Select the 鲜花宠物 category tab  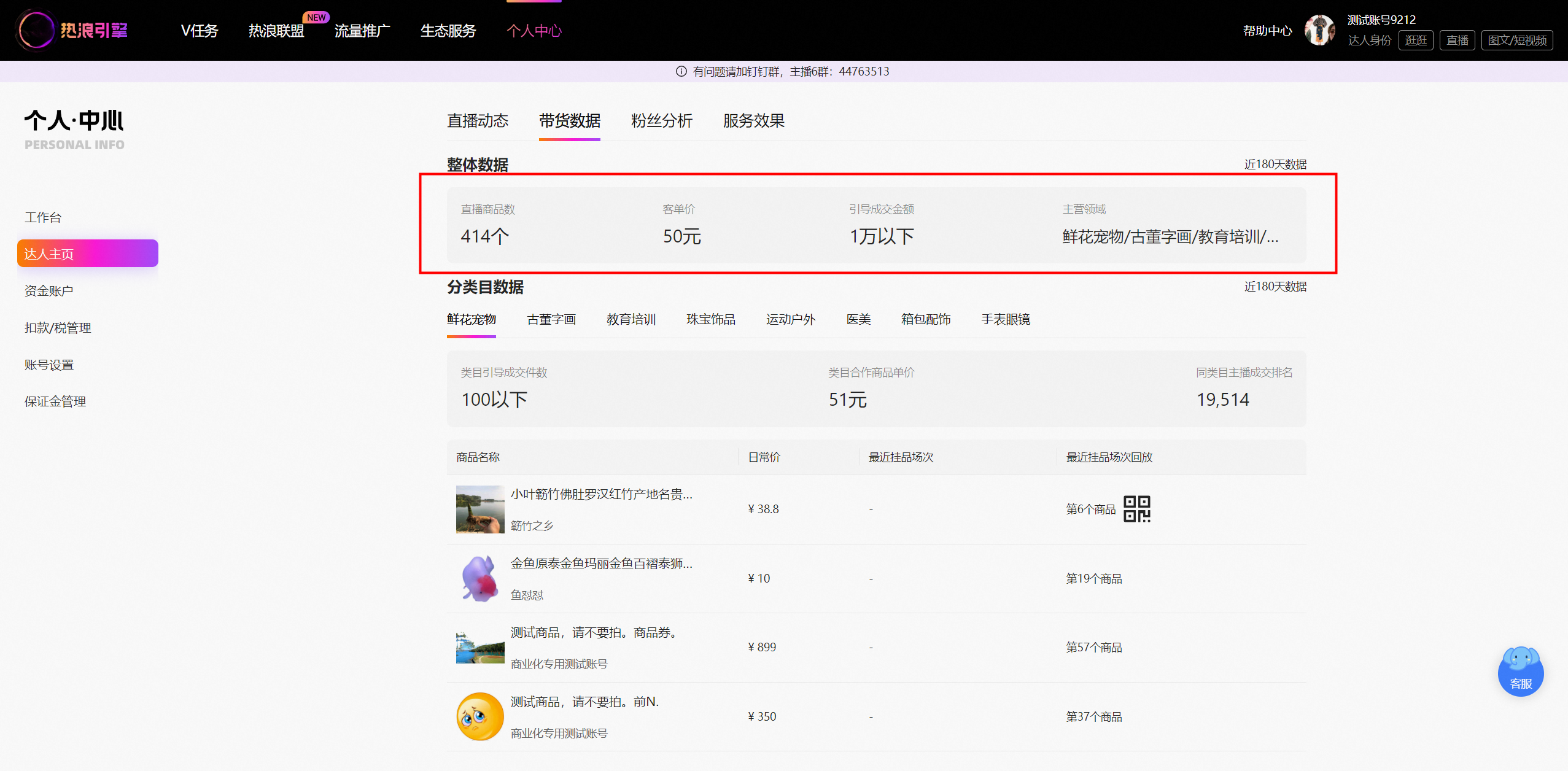click(472, 319)
